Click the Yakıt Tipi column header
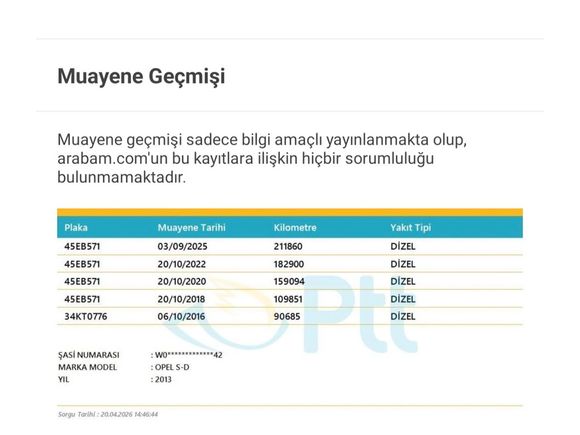The image size is (580, 435). click(x=411, y=227)
